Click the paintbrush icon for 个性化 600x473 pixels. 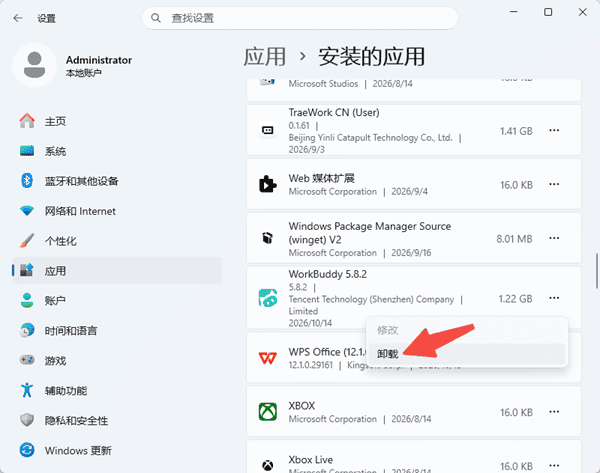[27, 241]
